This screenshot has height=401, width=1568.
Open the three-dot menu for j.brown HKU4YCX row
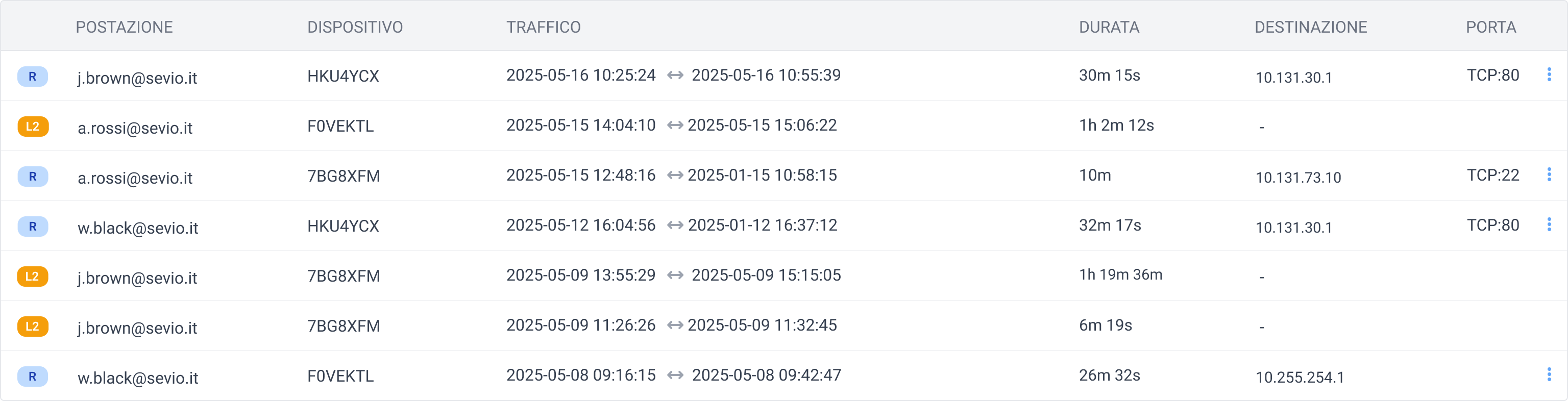[x=1549, y=75]
